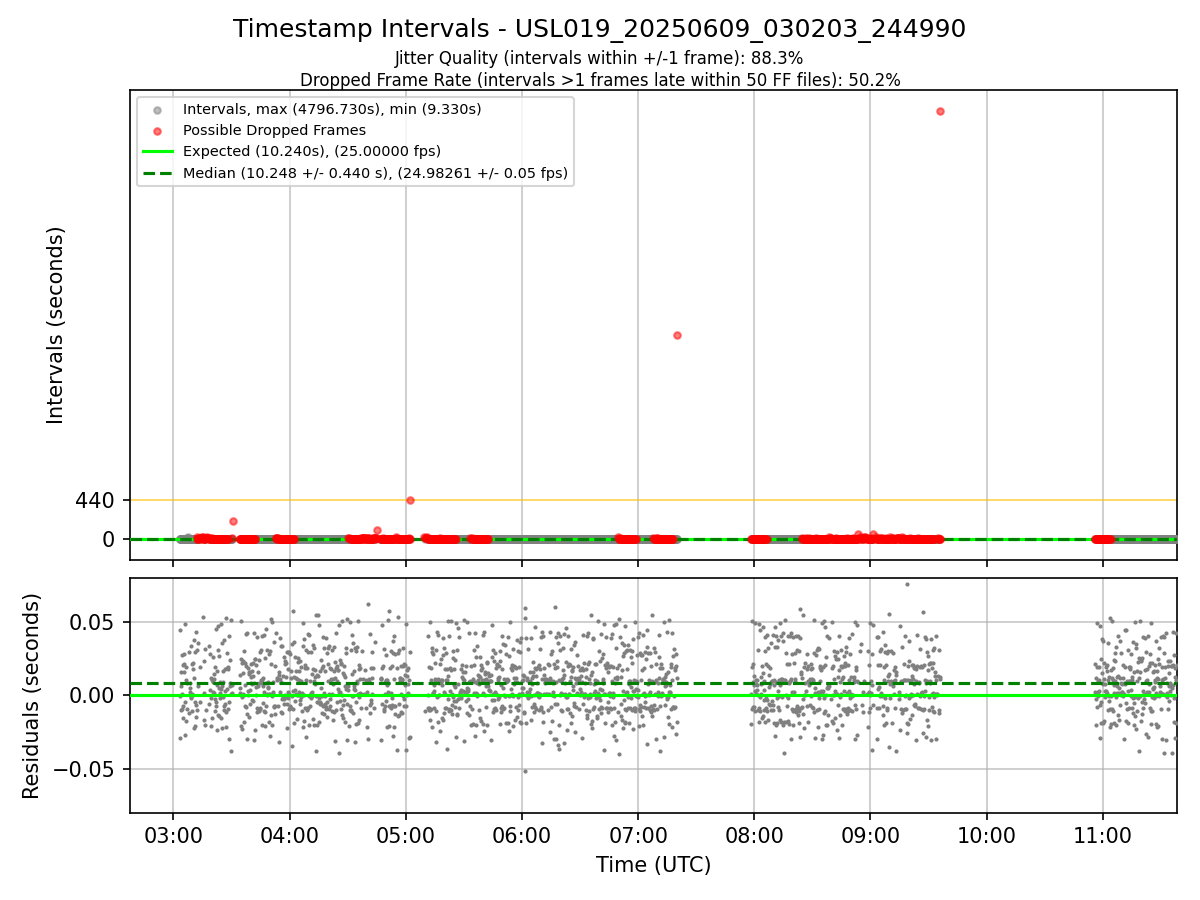Click the 08:00 x-axis tick label

pyautogui.click(x=754, y=834)
